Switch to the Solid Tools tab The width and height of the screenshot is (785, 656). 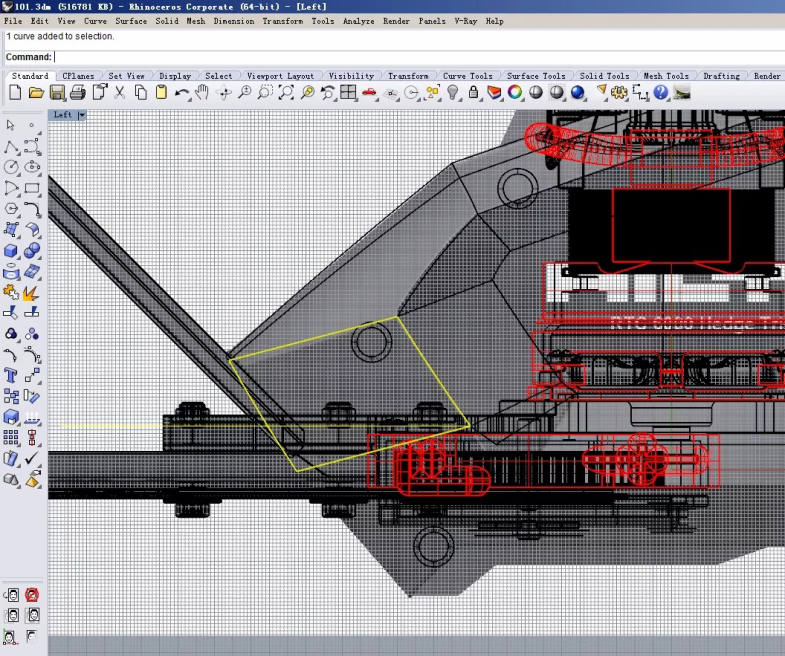pos(604,76)
